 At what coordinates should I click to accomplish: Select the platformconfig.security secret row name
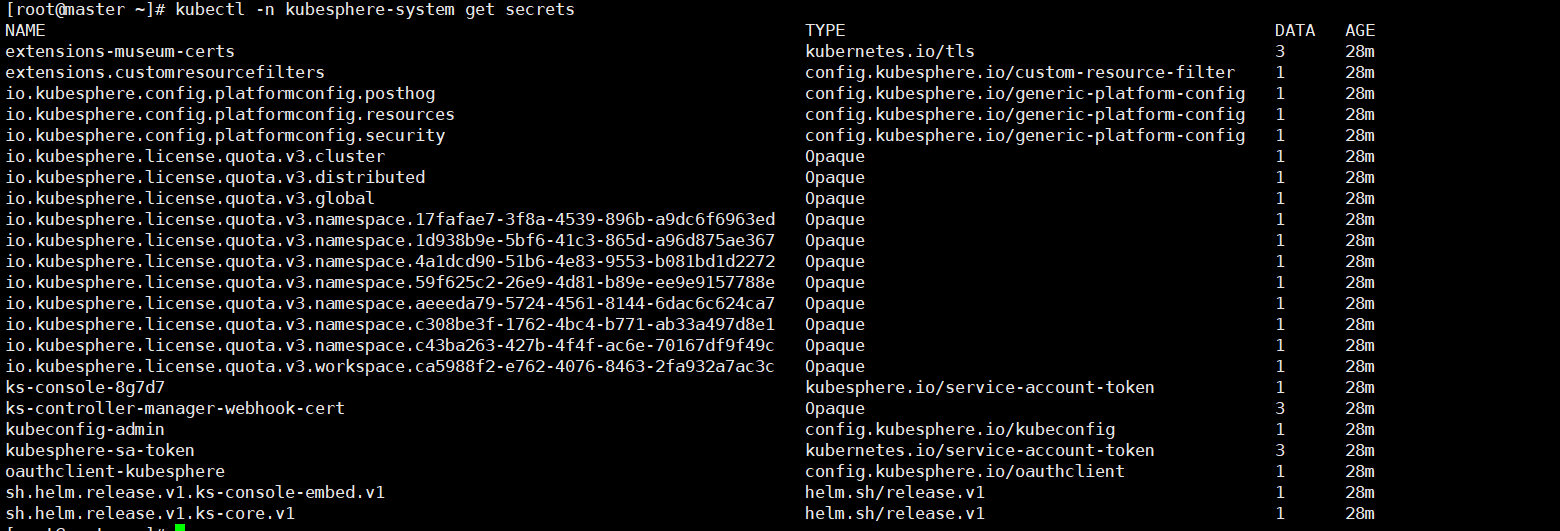[x=225, y=136]
